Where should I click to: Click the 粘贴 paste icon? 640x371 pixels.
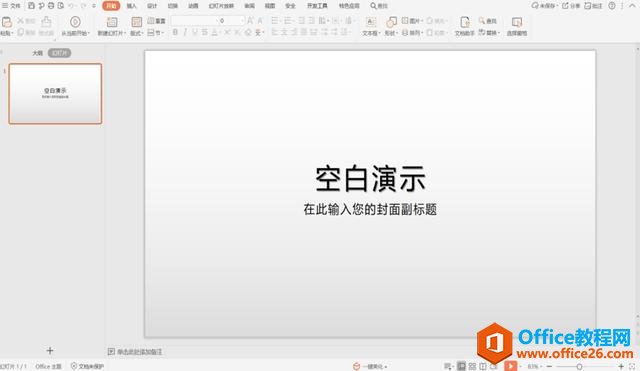click(7, 21)
